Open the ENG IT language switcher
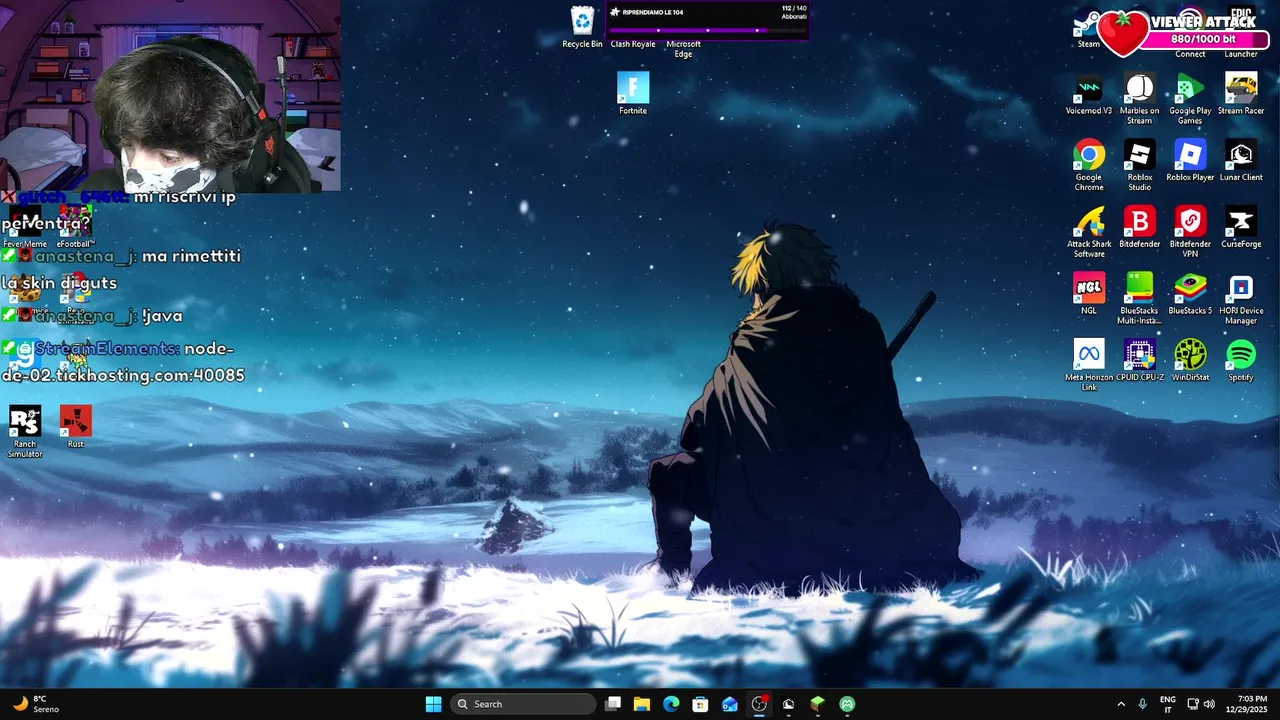The width and height of the screenshot is (1280, 720). click(x=1167, y=704)
